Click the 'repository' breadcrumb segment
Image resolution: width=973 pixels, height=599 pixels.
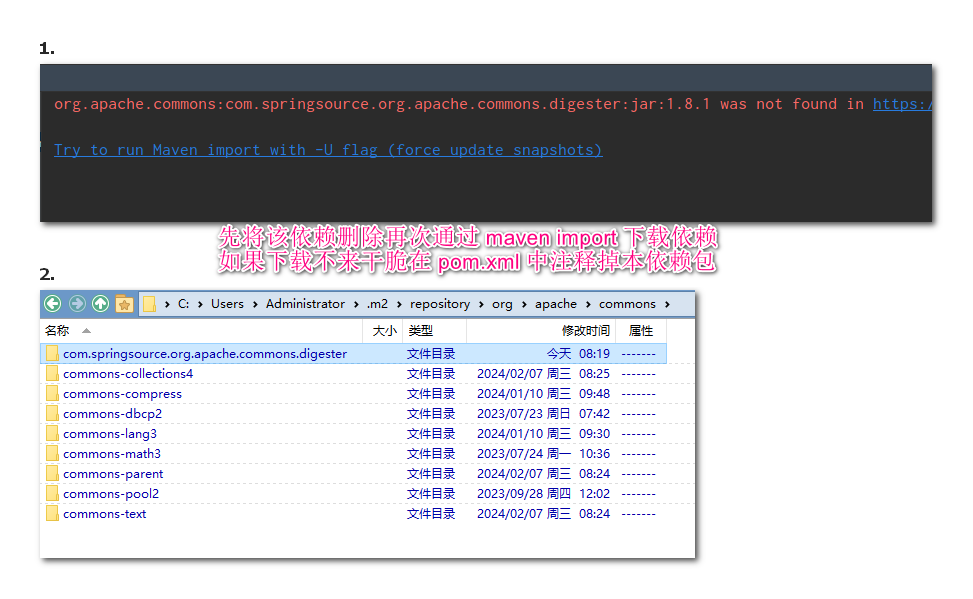440,304
